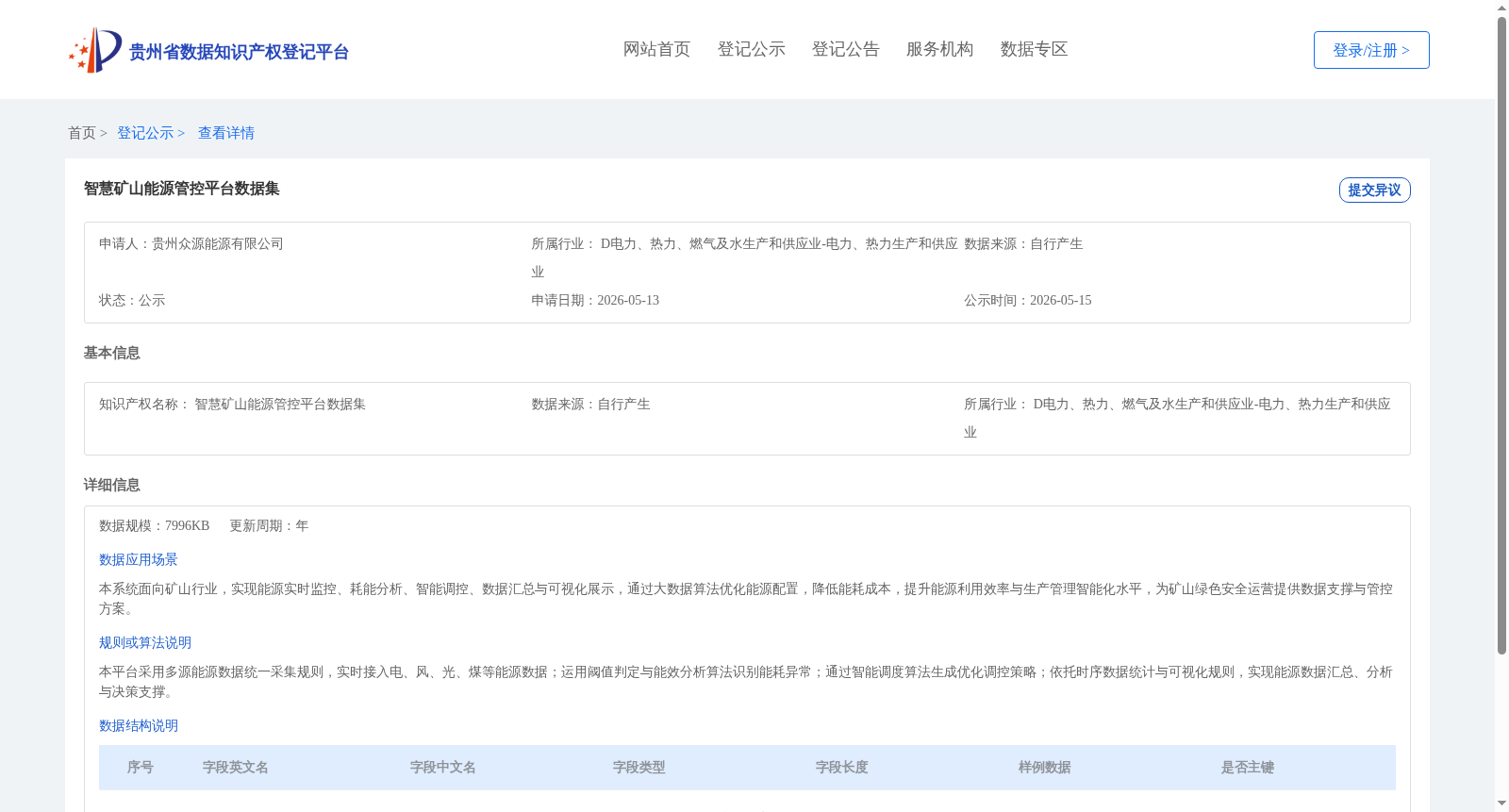
Task: Click the 提交异议 button
Action: click(1374, 190)
